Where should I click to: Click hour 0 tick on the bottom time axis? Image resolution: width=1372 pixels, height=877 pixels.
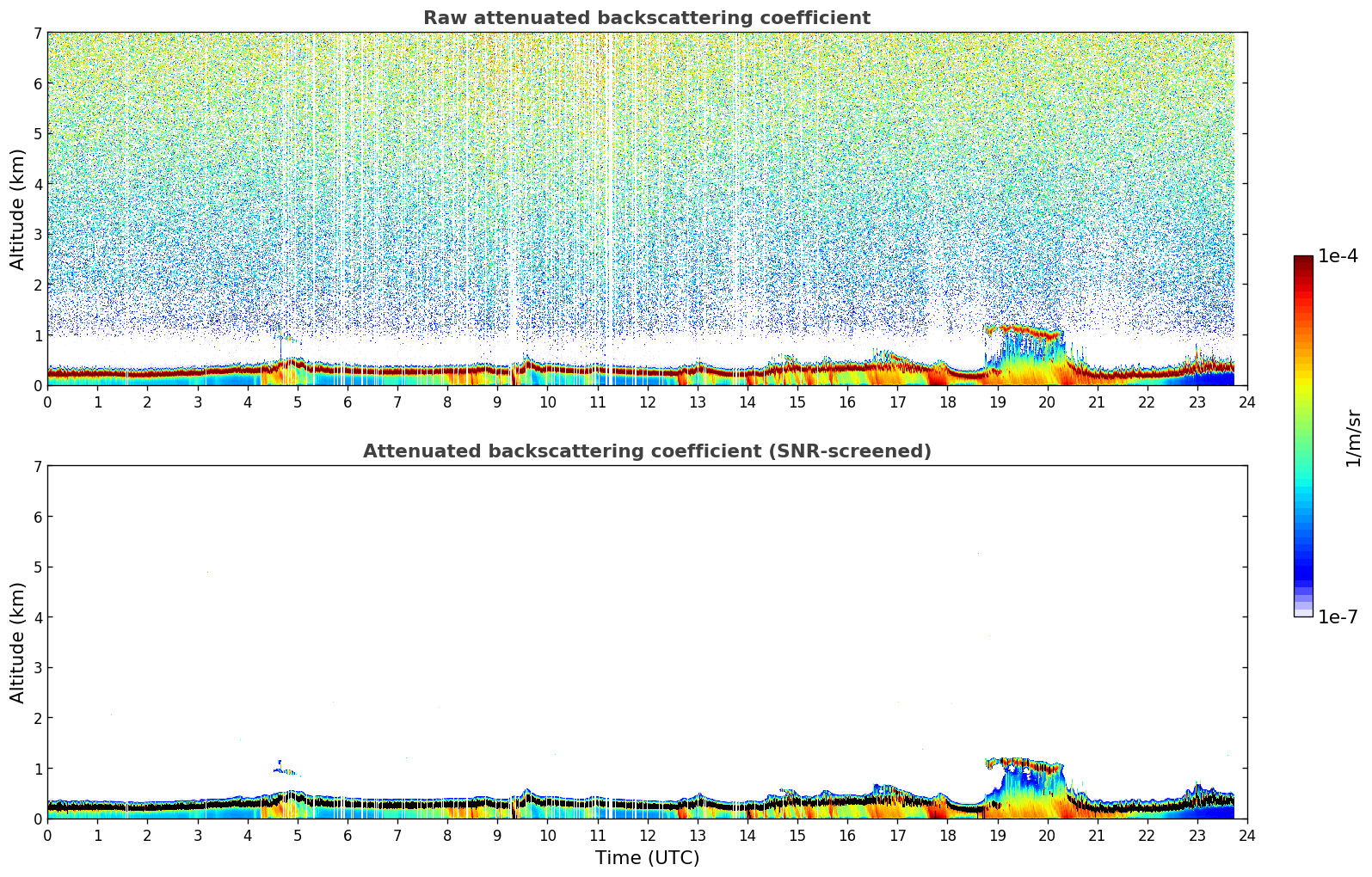tap(47, 836)
